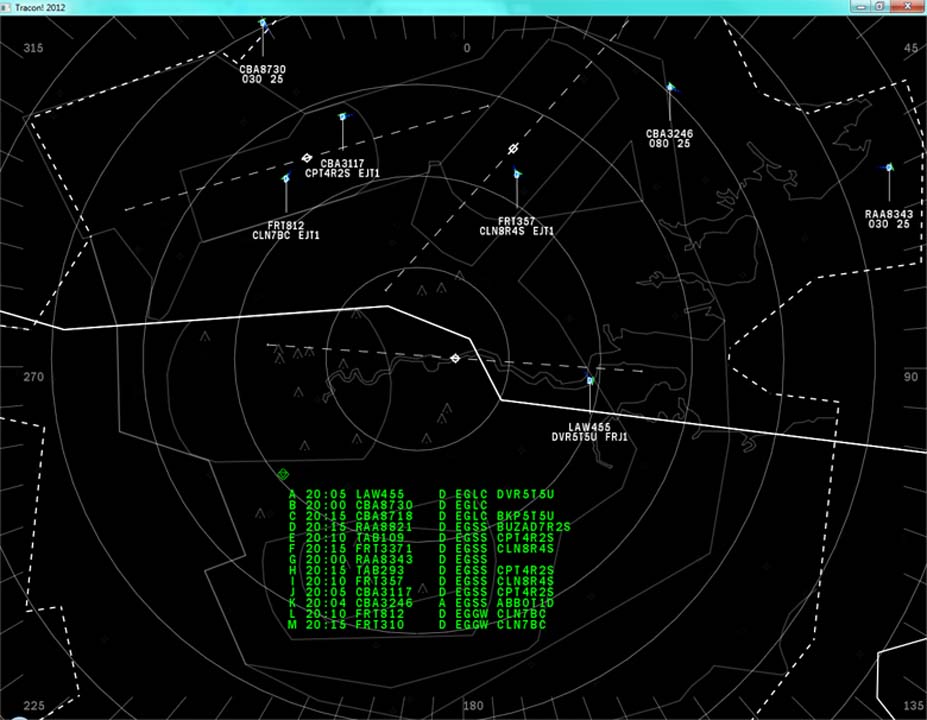Select flight strip row A LAW455

click(422, 494)
